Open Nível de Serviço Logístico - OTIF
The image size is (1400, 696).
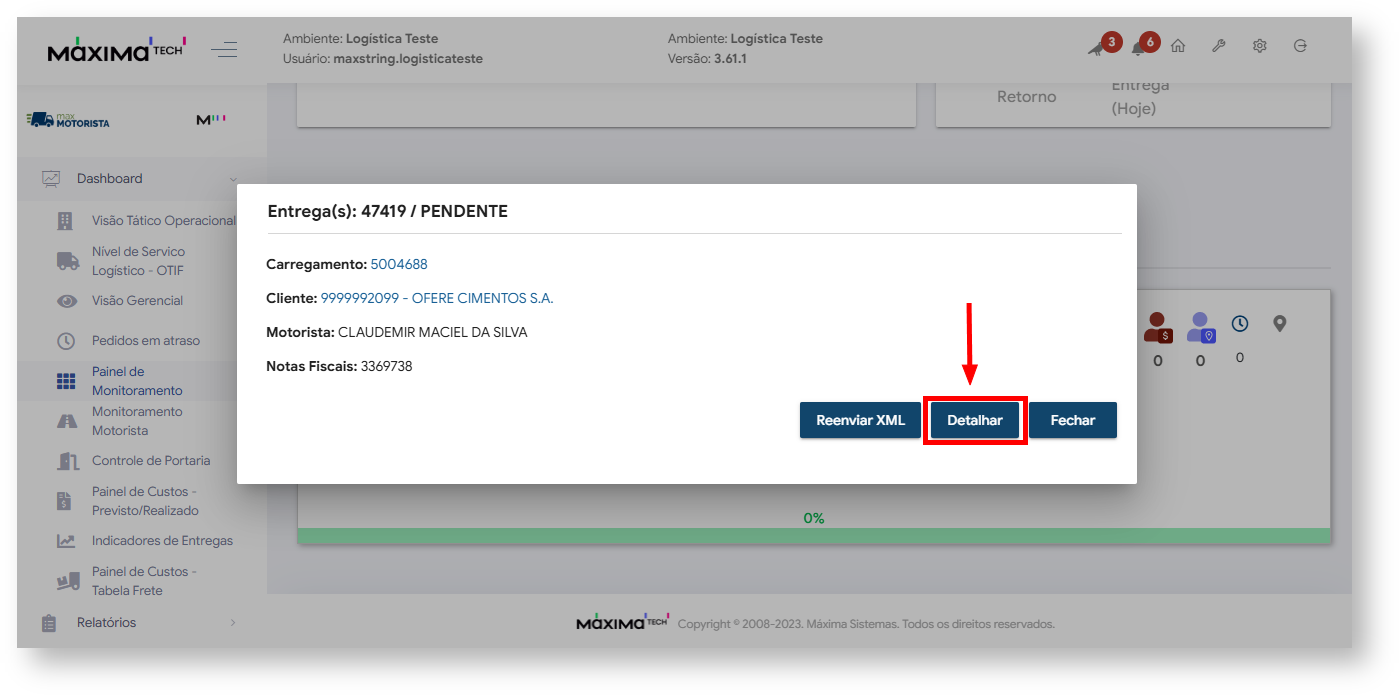138,261
